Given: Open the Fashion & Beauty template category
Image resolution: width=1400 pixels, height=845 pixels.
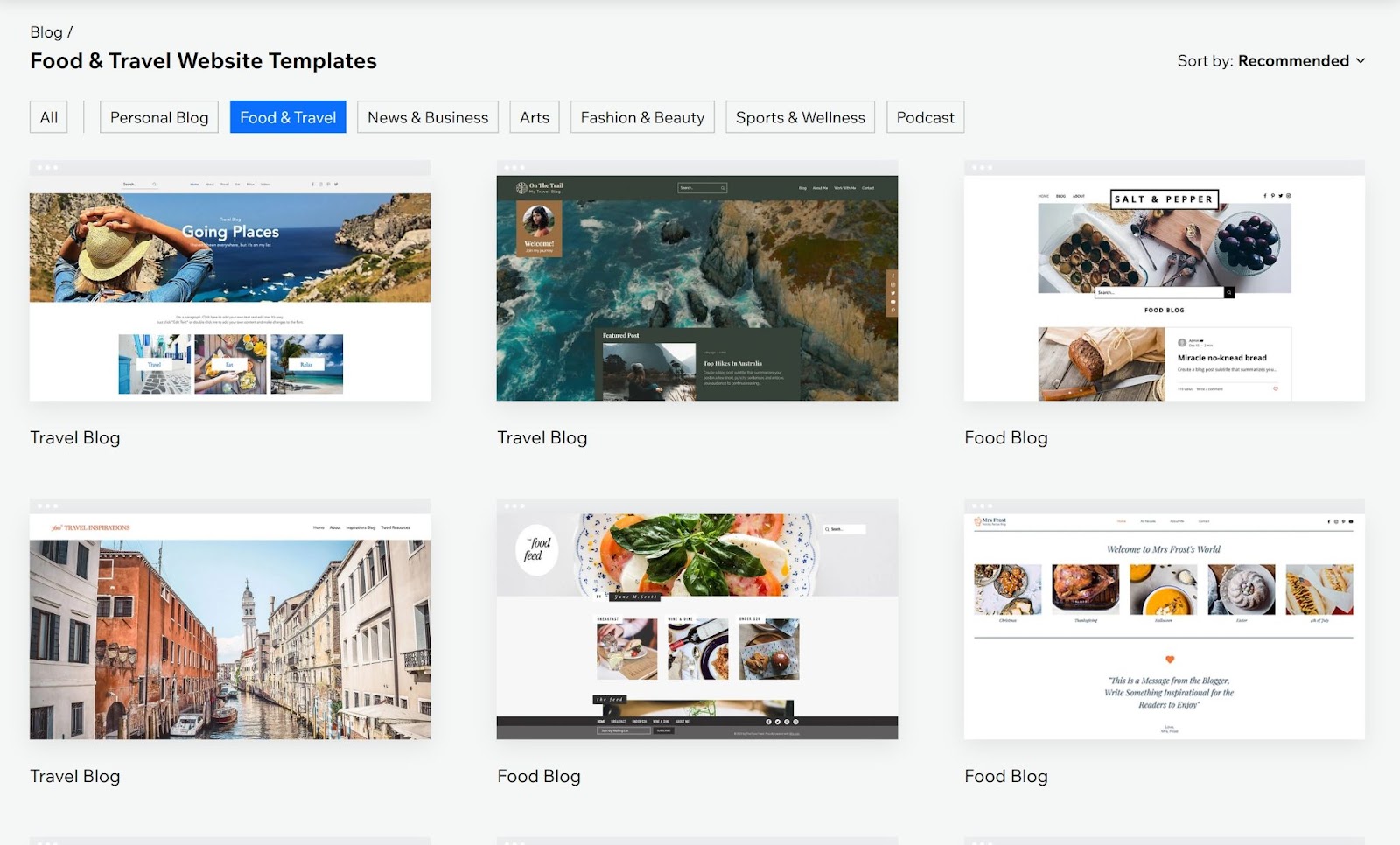Looking at the screenshot, I should point(641,116).
